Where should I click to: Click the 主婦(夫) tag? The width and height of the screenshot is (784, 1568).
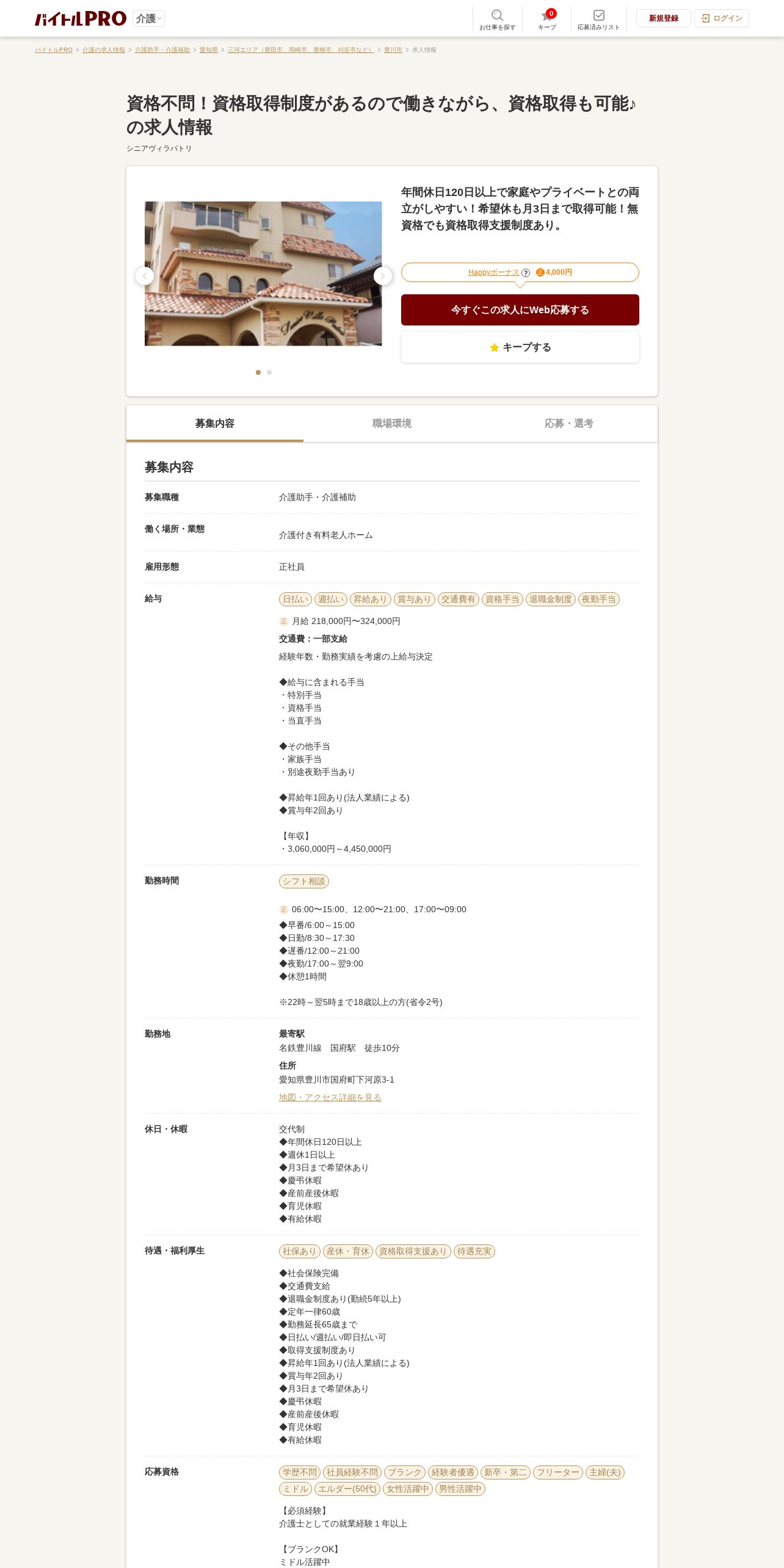(605, 1473)
